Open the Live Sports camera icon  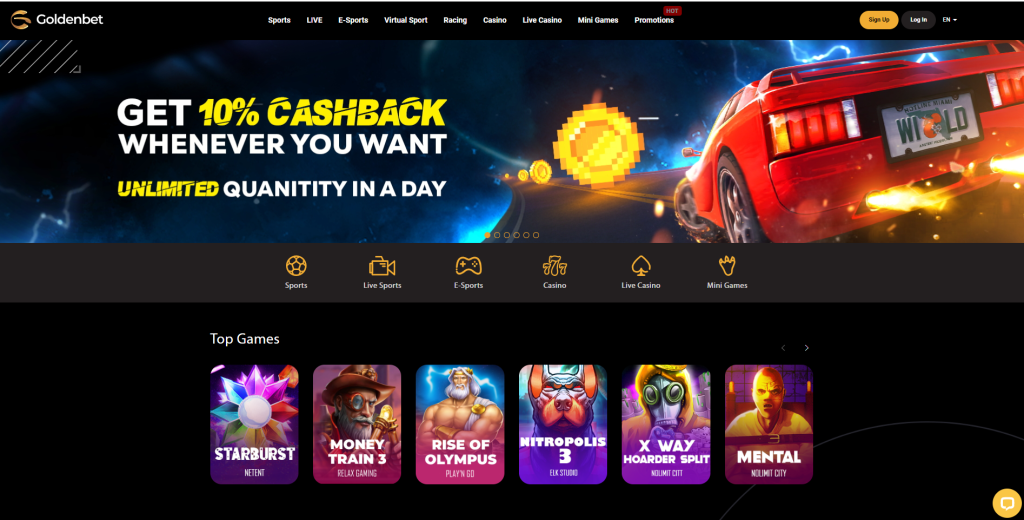pos(382,267)
